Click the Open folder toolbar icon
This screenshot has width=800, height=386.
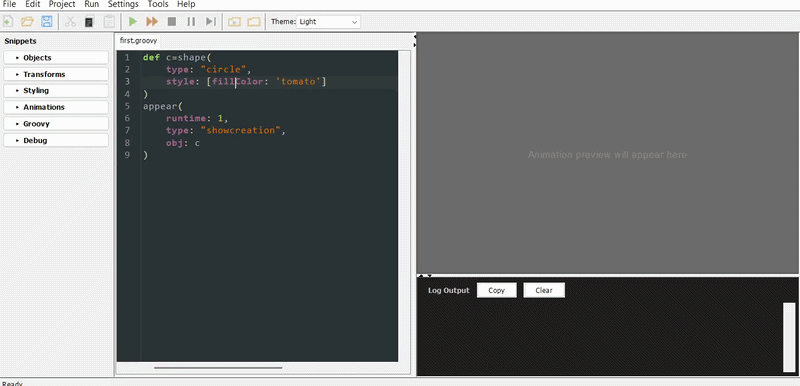[x=27, y=21]
